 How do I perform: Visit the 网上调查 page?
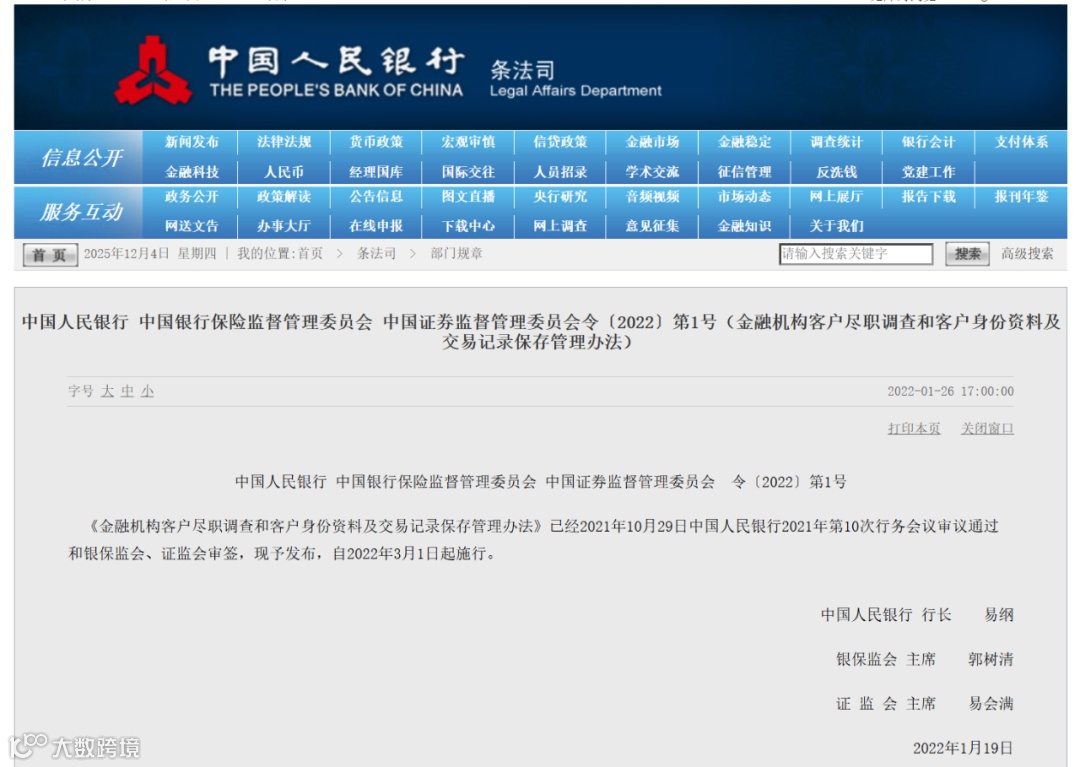(x=560, y=226)
